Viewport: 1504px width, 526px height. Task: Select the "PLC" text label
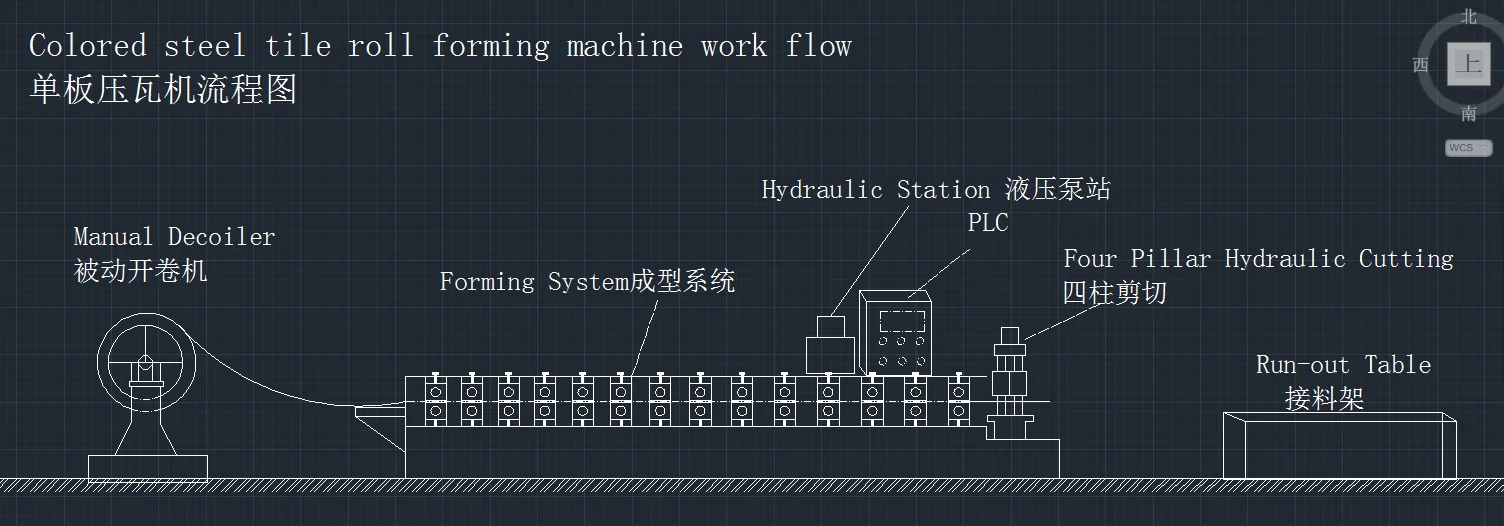(x=988, y=223)
